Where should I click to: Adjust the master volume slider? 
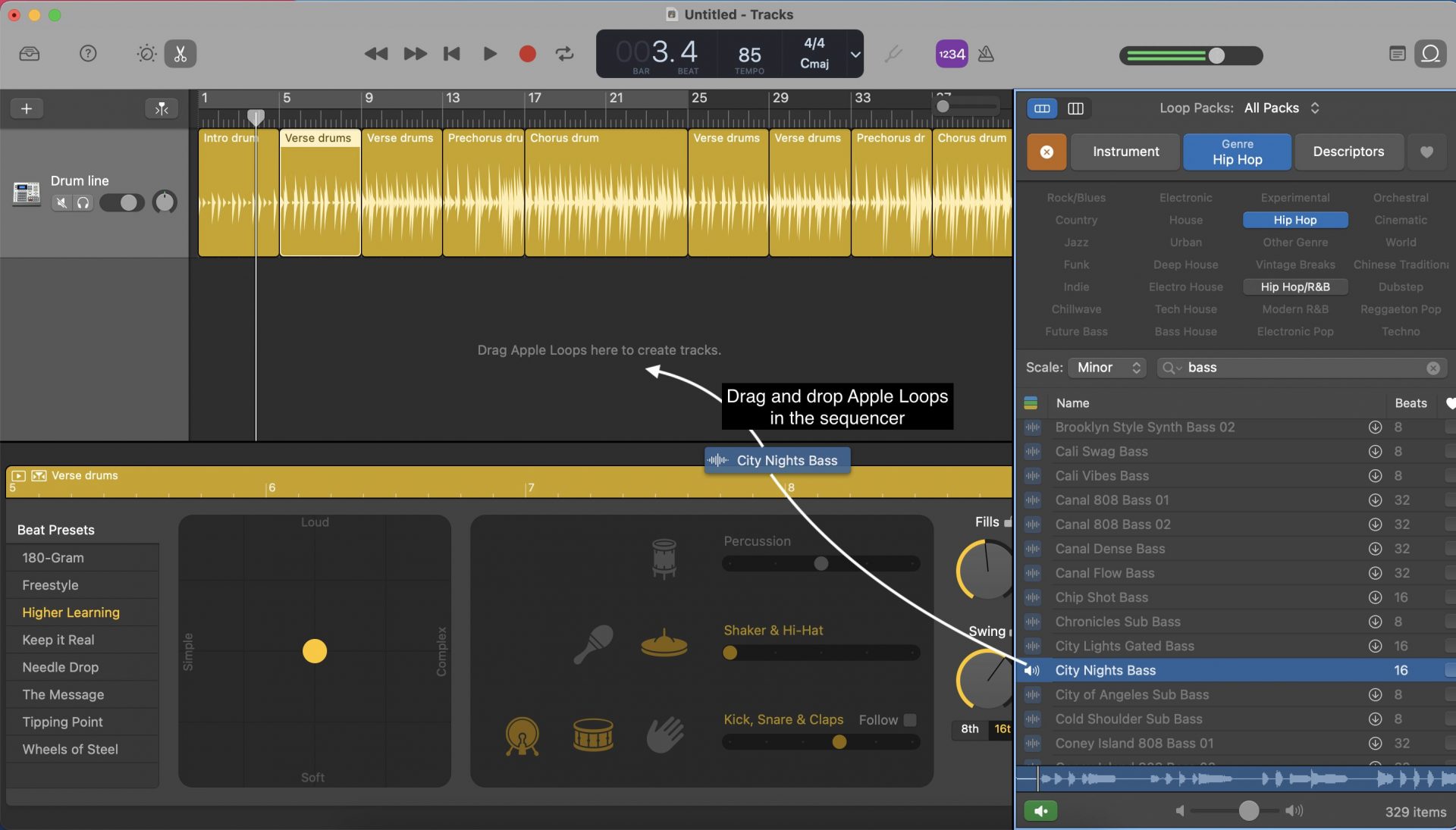pyautogui.click(x=1217, y=55)
